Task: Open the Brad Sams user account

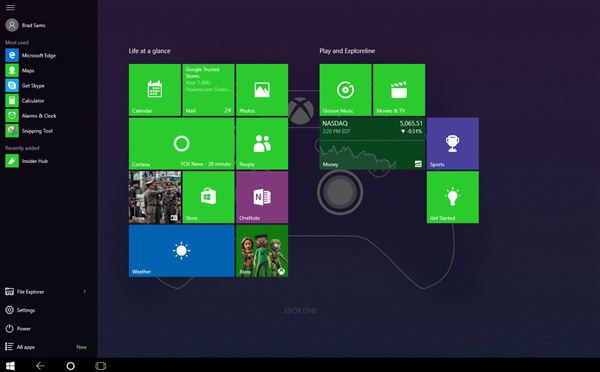Action: pyautogui.click(x=26, y=25)
